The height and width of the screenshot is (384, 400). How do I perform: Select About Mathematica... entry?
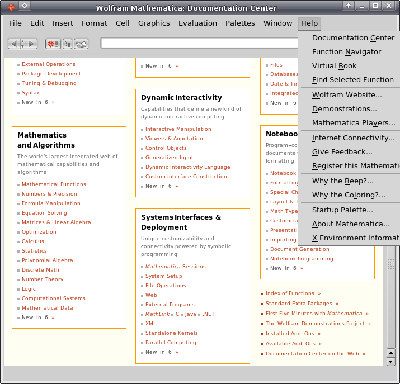pos(350,224)
